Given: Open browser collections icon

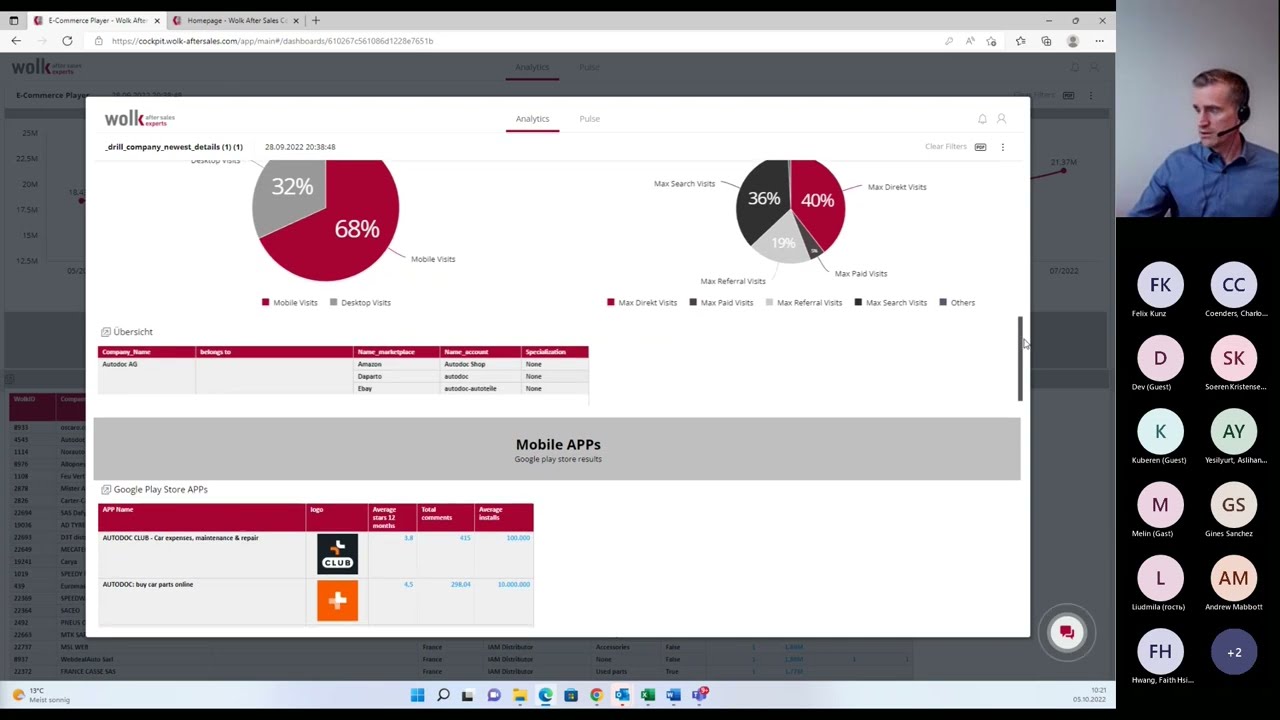Looking at the screenshot, I should (x=1046, y=41).
